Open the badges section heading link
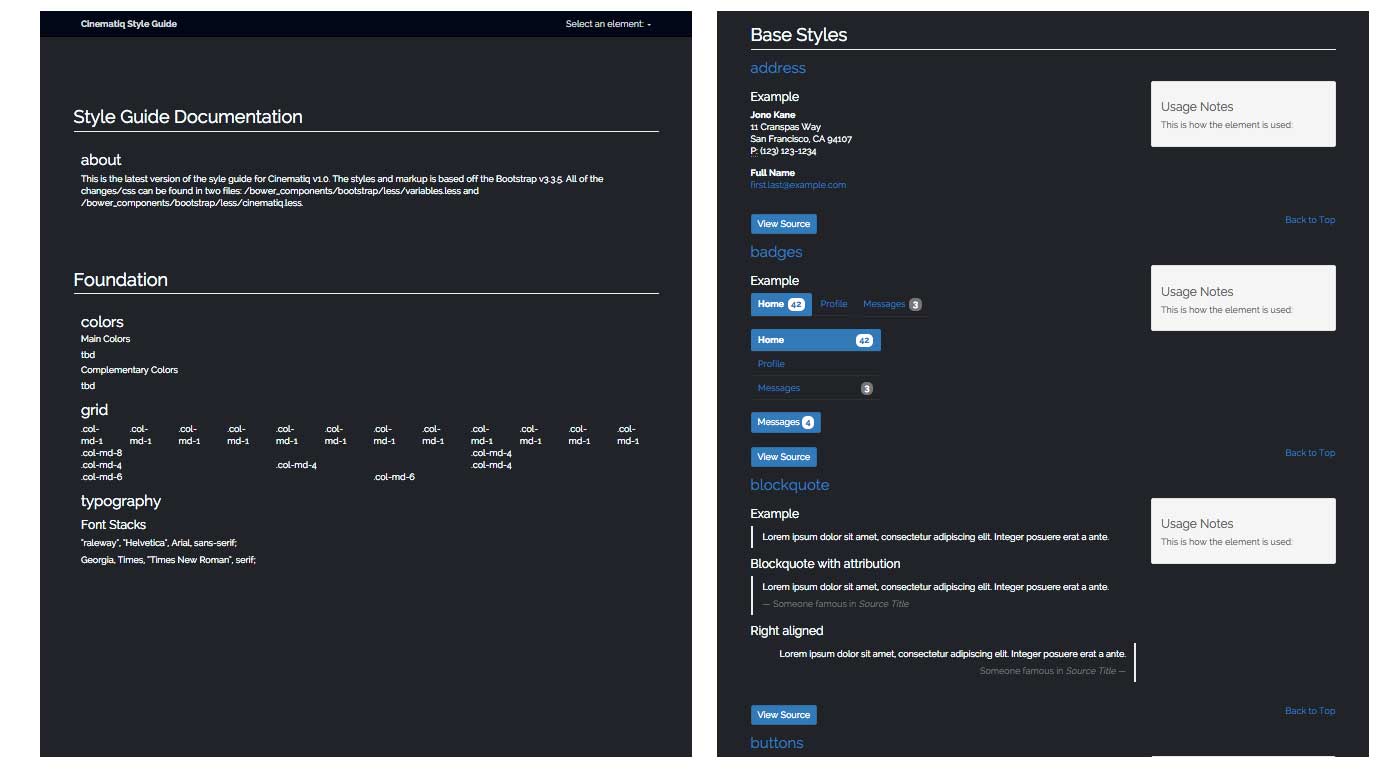The height and width of the screenshot is (782, 1400). coord(776,252)
